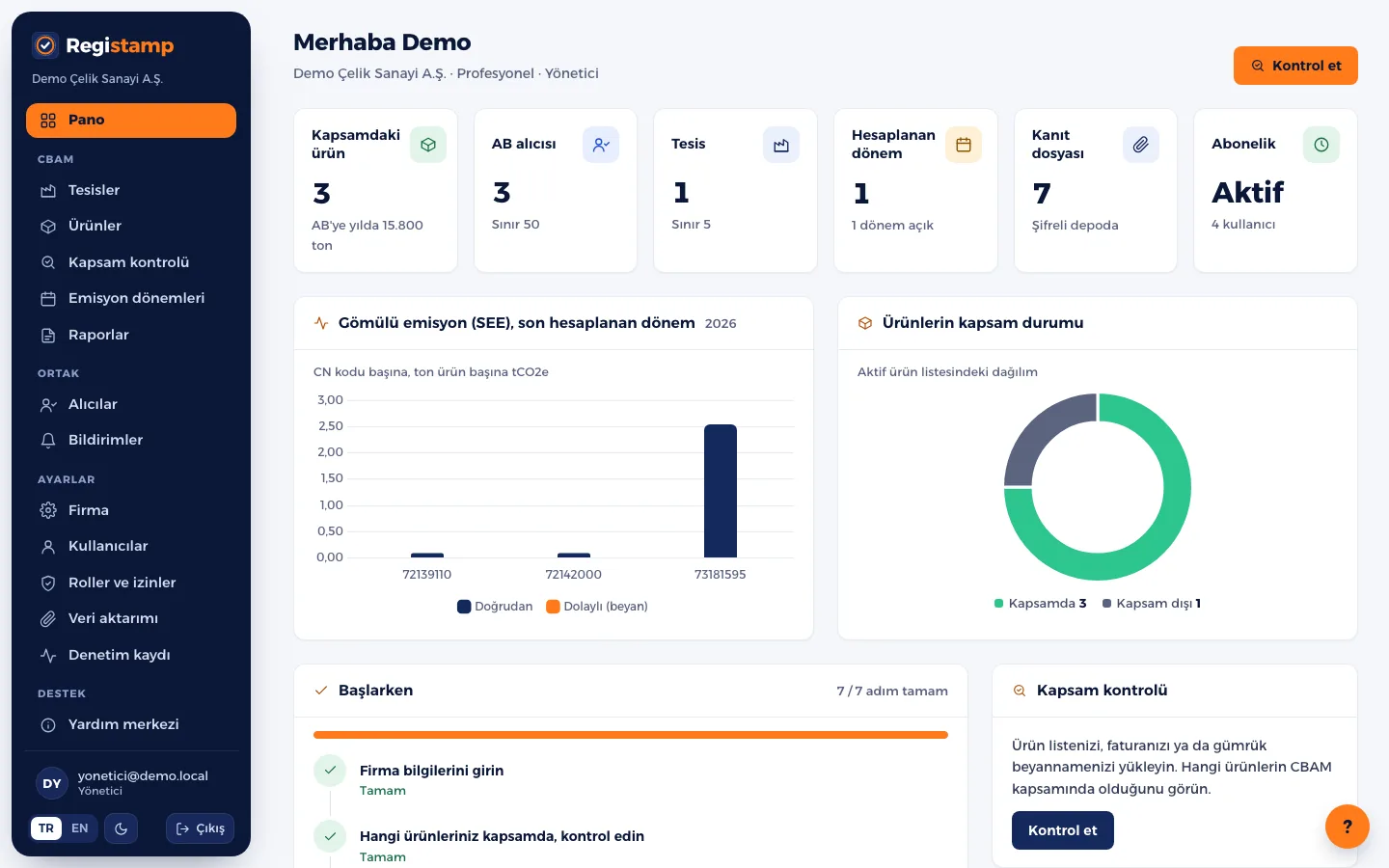
Task: Click the calendar icon on Hesaplanan dönem card
Action: click(x=964, y=145)
